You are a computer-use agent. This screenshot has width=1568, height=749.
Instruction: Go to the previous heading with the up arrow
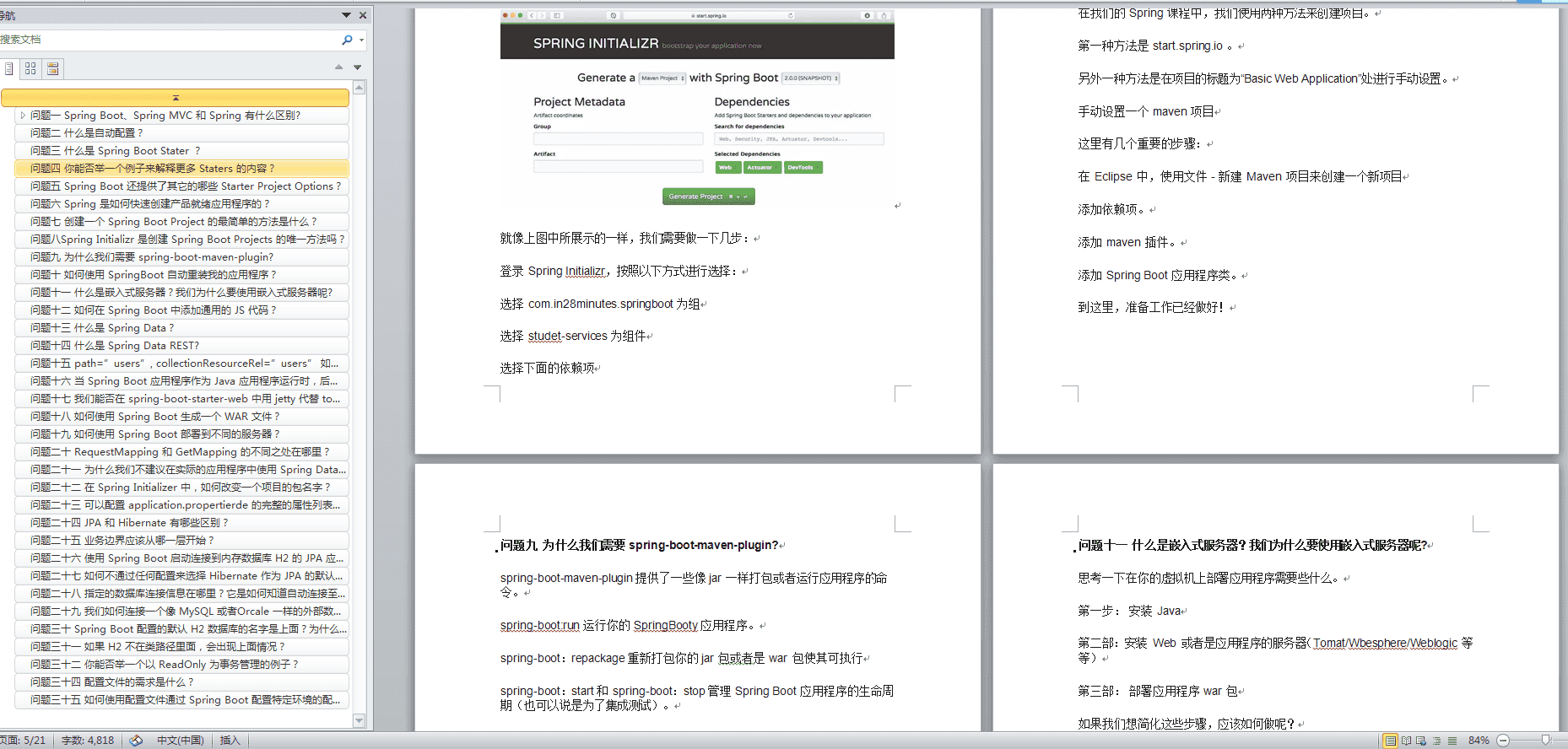pos(338,67)
